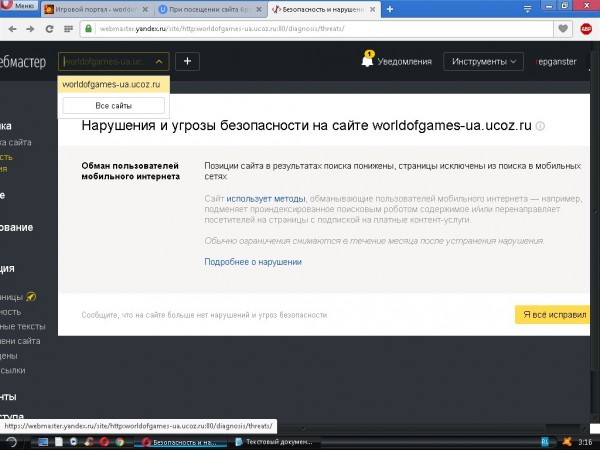Open the tab list menu icon
The width and height of the screenshot is (600, 450).
click(527, 9)
